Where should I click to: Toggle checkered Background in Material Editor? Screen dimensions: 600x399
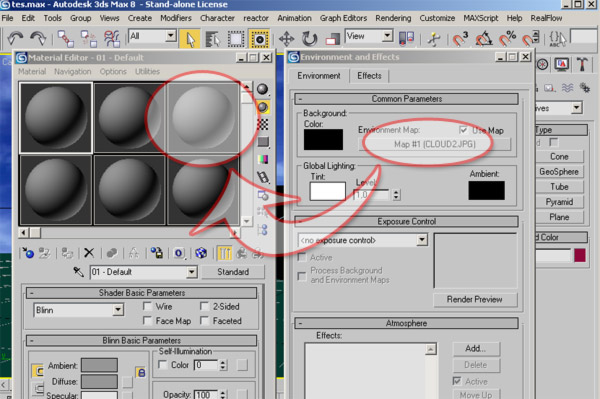(x=262, y=124)
